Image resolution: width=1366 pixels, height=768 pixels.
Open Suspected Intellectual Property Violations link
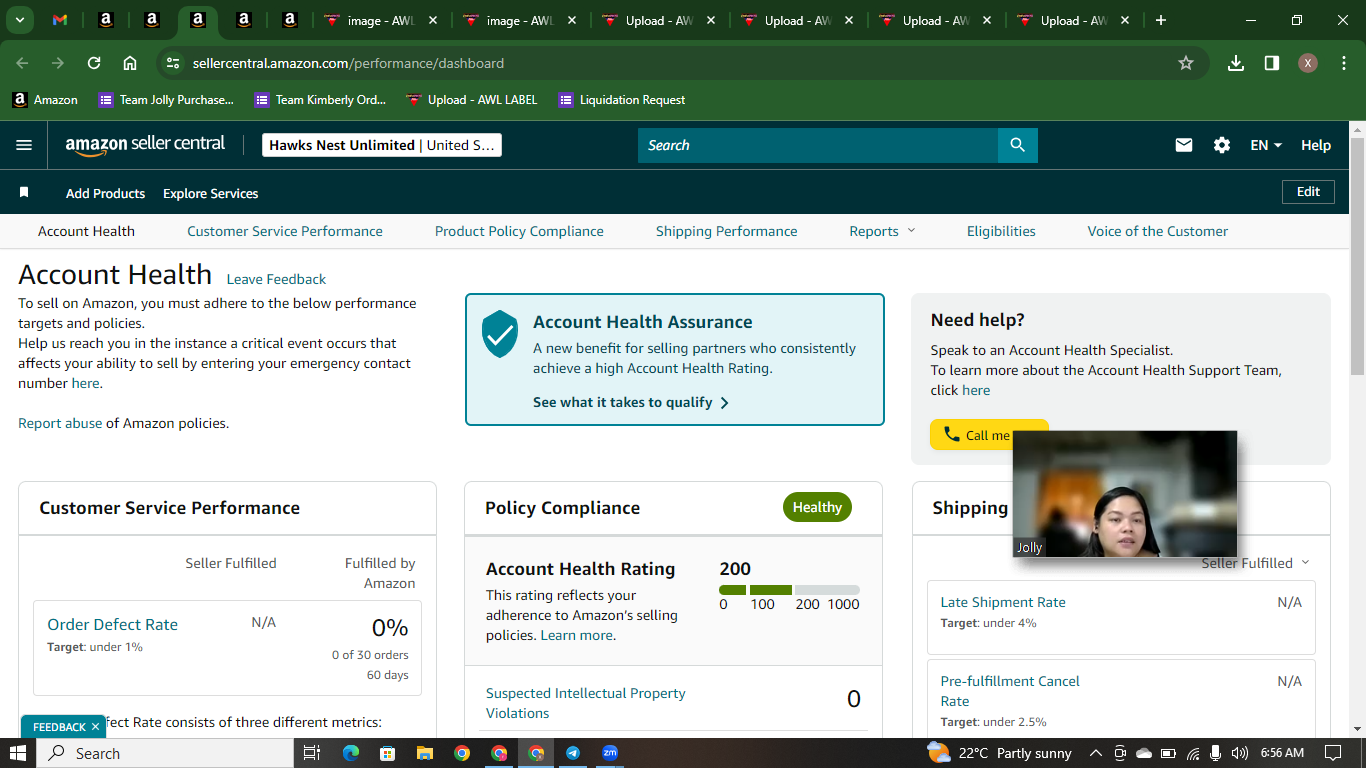point(586,703)
